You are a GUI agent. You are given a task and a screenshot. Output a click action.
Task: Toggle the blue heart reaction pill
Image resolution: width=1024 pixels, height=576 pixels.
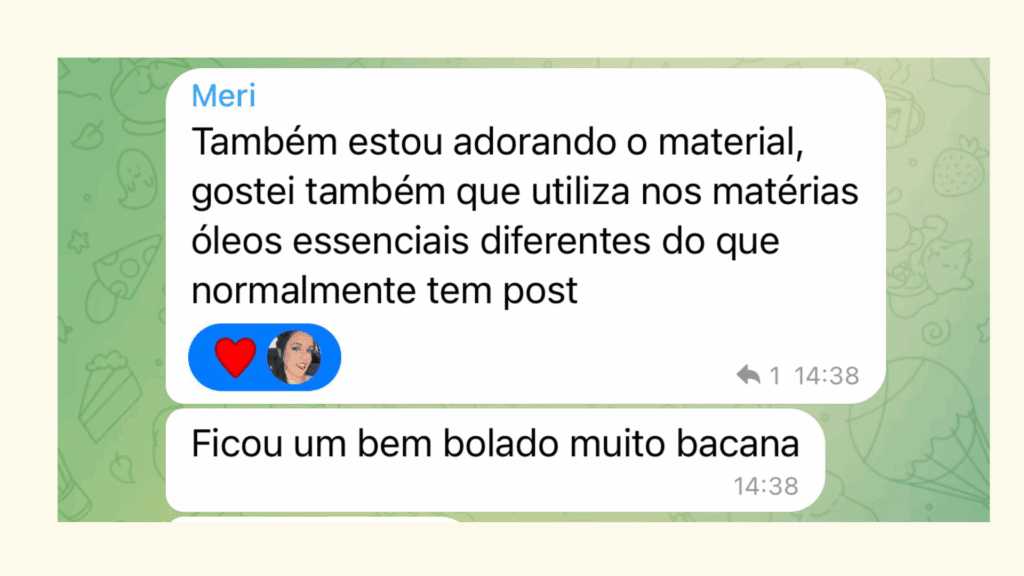(x=264, y=357)
